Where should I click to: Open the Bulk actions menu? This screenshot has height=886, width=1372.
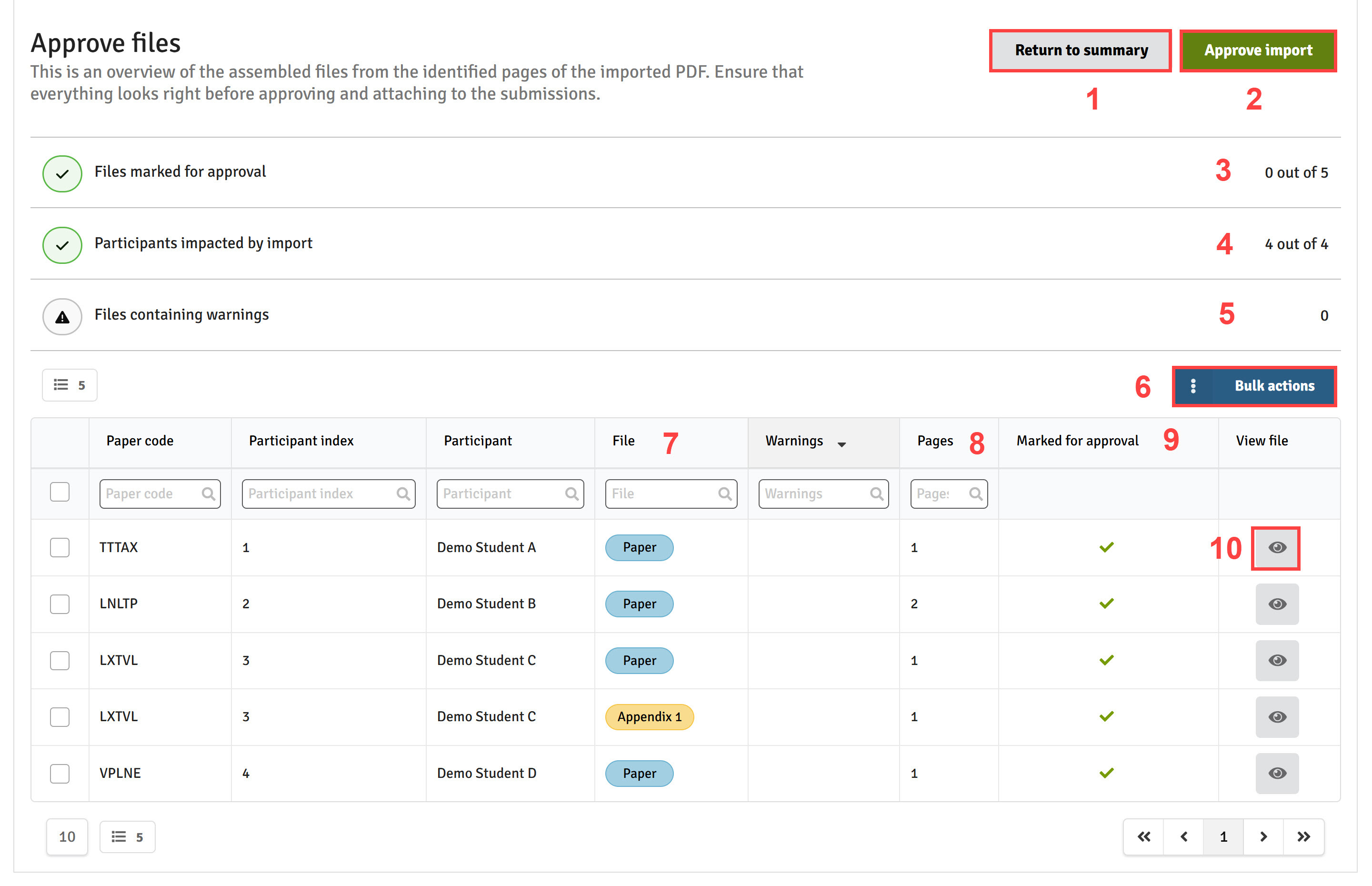point(1253,386)
